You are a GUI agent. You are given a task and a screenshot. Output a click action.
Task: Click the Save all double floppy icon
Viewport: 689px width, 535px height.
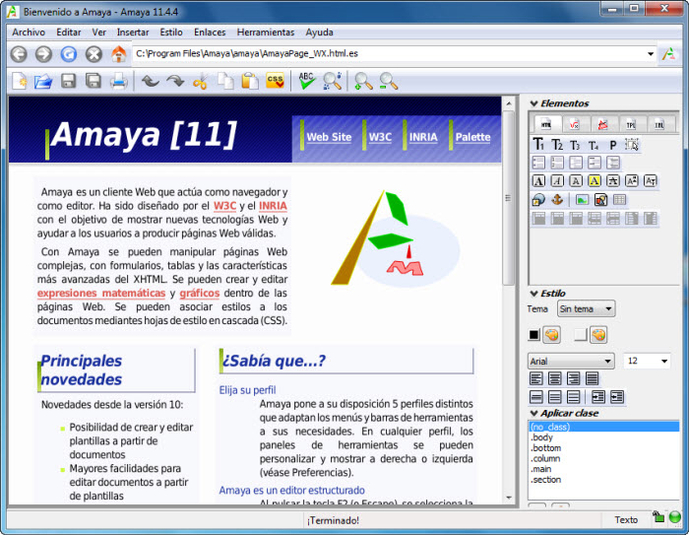[93, 81]
